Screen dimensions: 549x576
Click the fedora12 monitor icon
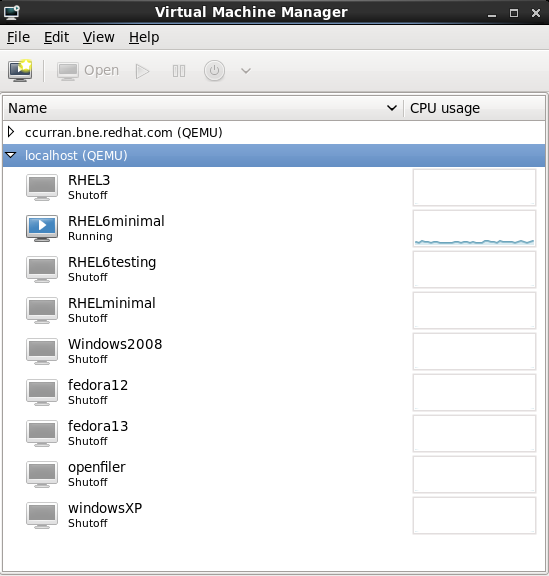point(42,392)
